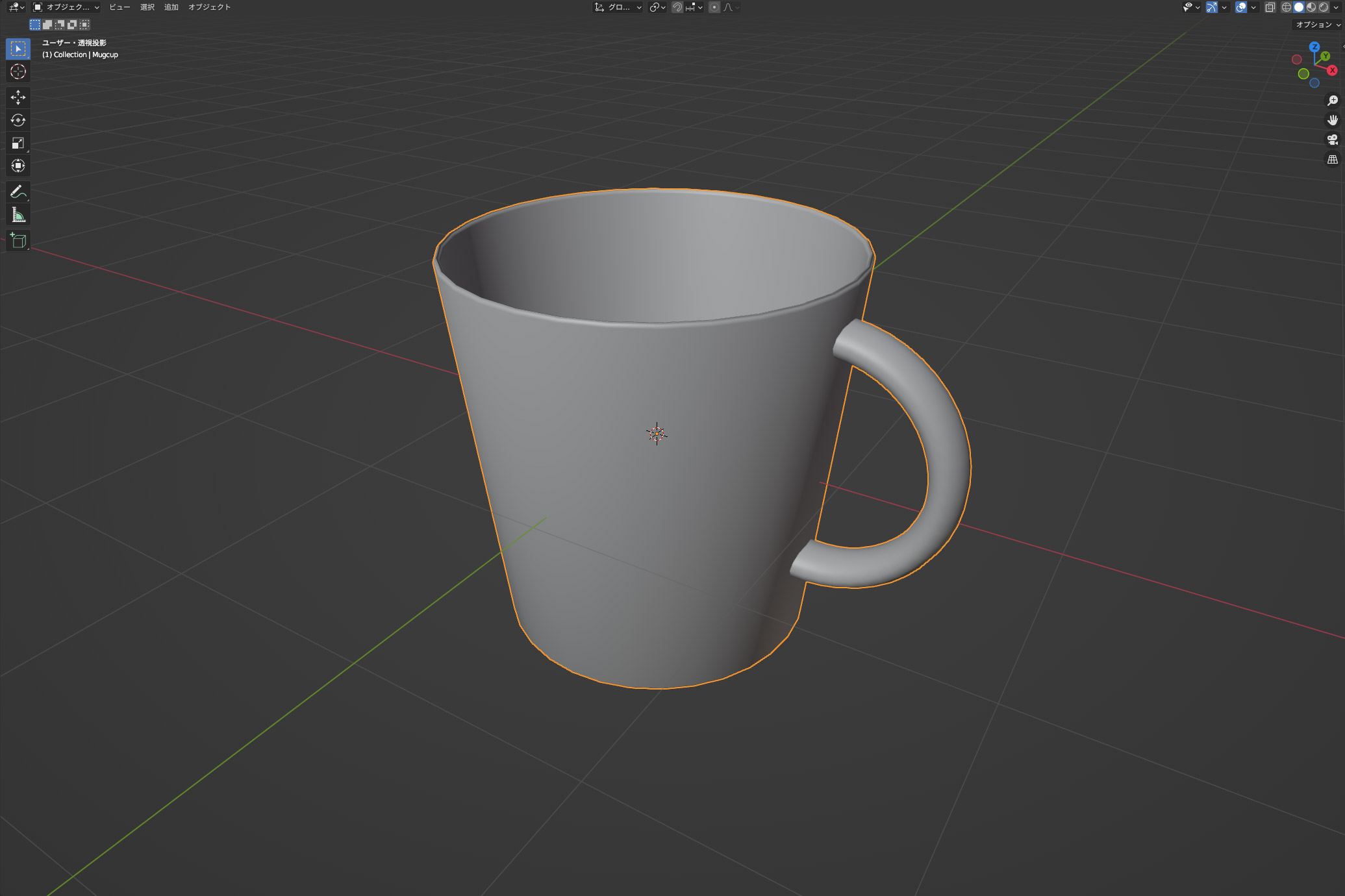The image size is (1345, 896).
Task: Choose the Add Cube tool
Action: 18,240
